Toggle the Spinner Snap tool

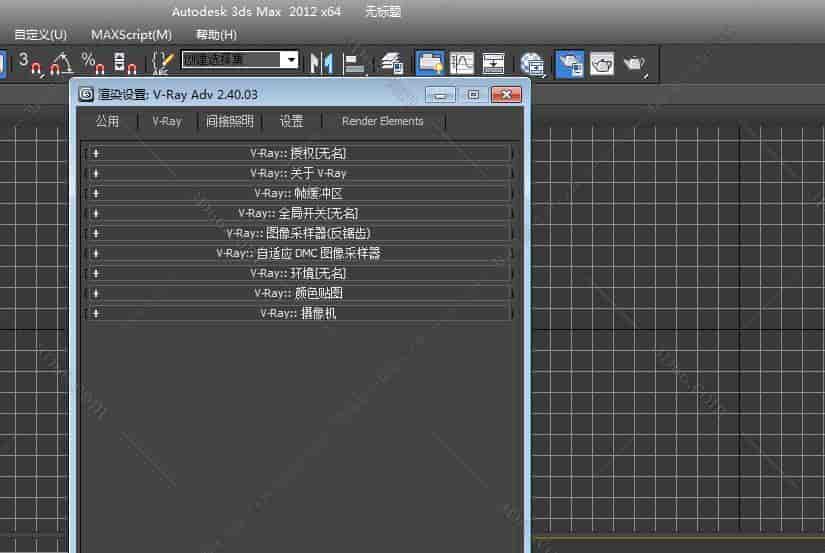pos(125,63)
